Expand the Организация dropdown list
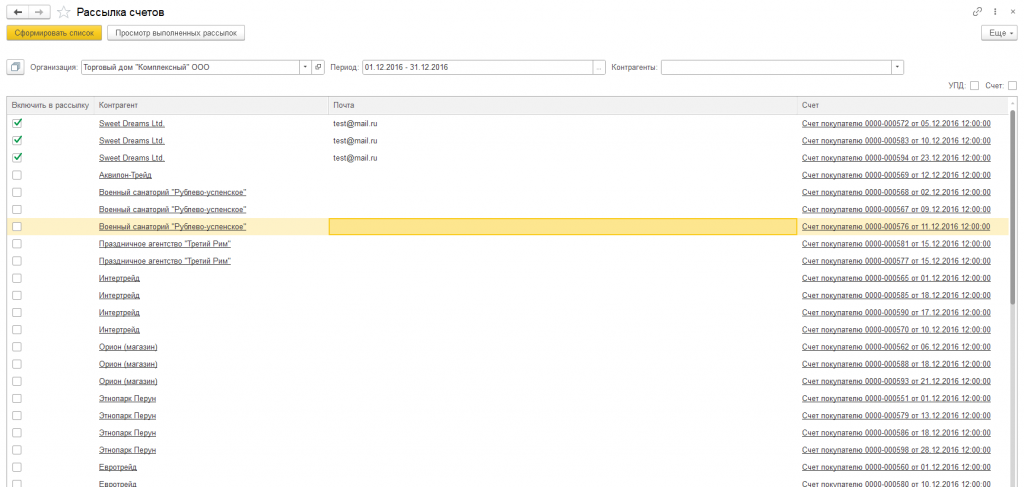The width and height of the screenshot is (1024, 487). pos(306,67)
